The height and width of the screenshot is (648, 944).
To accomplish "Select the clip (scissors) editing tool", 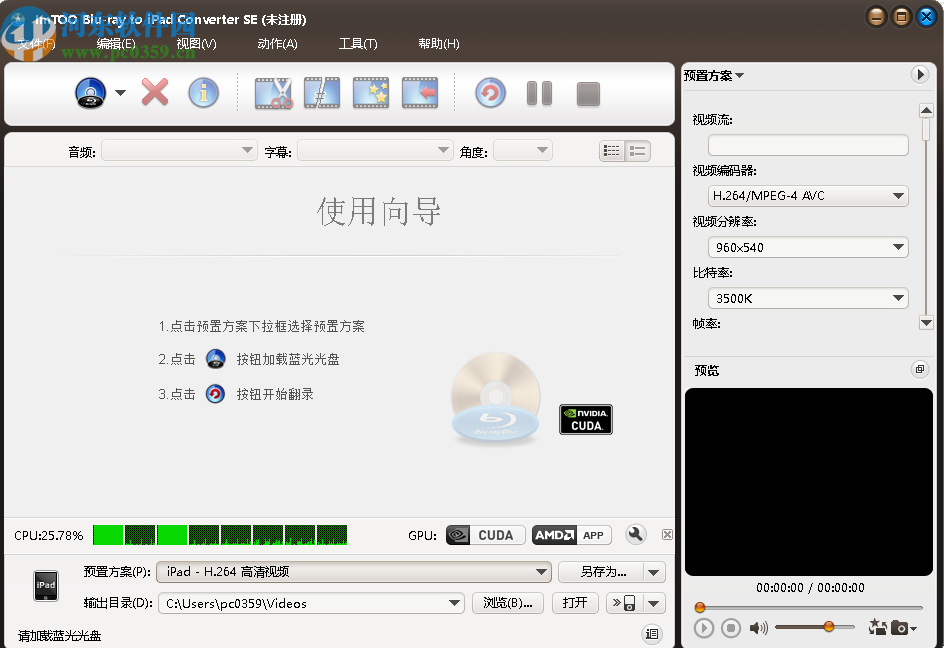I will pos(272,92).
